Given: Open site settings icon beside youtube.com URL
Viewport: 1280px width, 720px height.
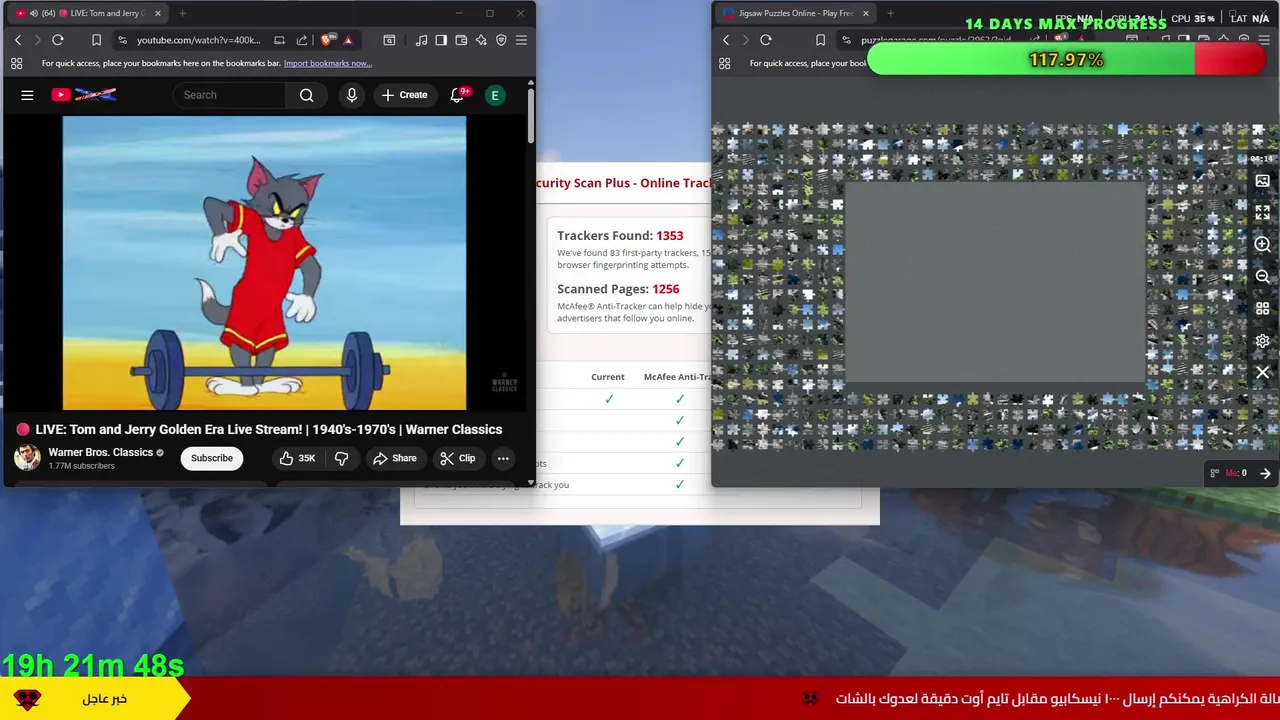Looking at the screenshot, I should click(x=122, y=40).
